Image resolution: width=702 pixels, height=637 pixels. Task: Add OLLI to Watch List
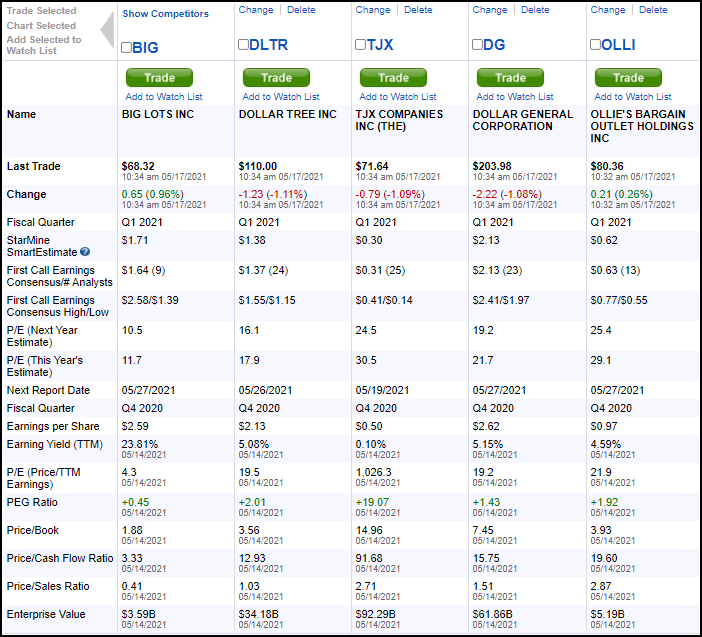(x=633, y=97)
